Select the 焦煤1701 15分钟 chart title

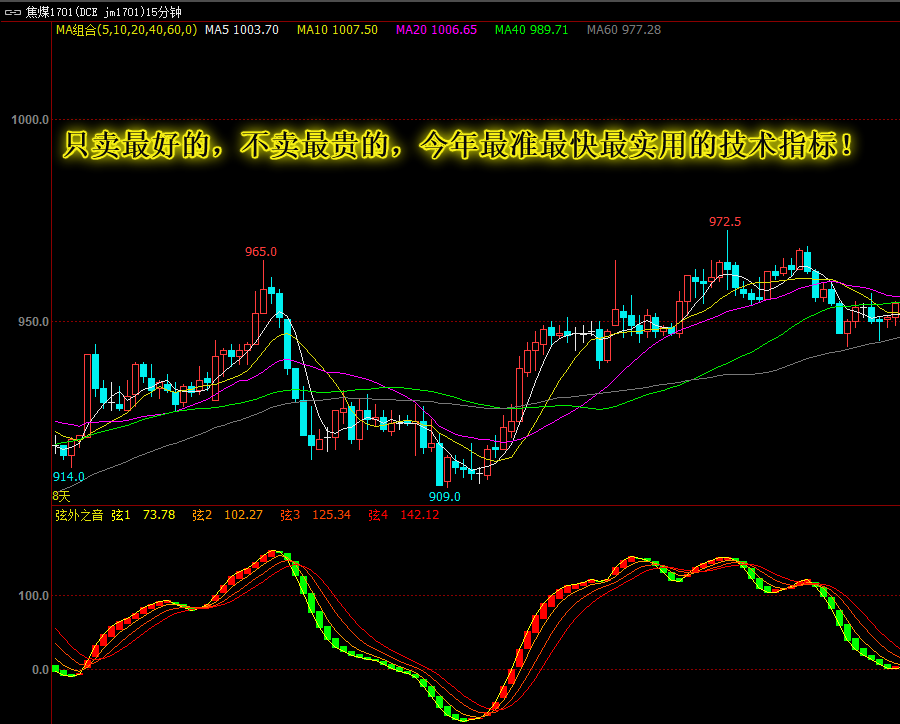(103, 12)
